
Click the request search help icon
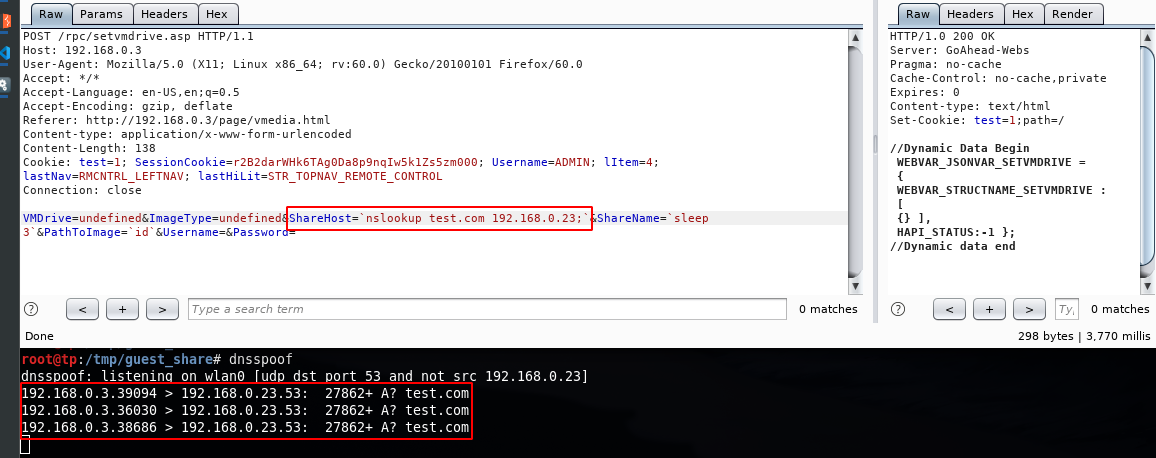click(x=31, y=309)
